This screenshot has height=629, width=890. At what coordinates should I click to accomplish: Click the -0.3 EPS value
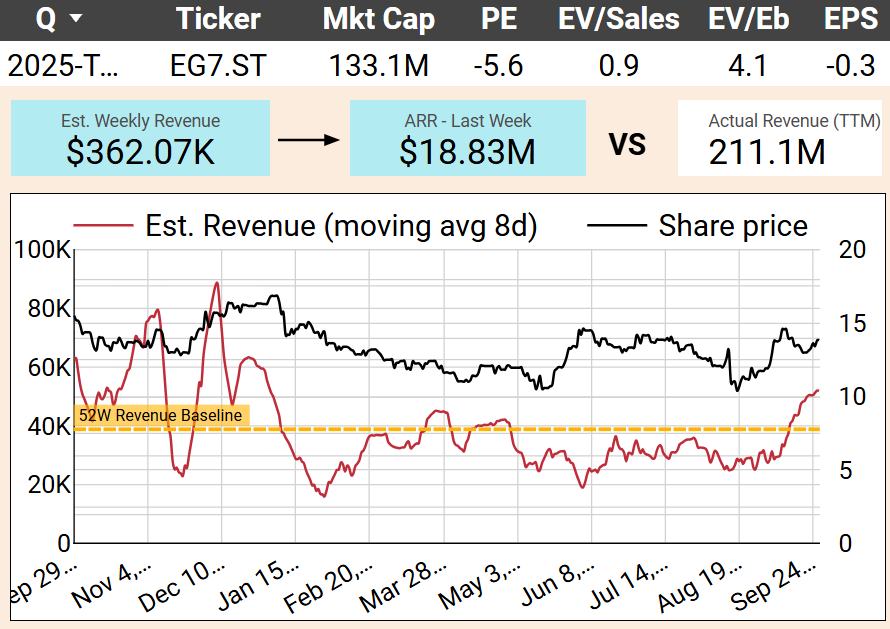pyautogui.click(x=850, y=65)
